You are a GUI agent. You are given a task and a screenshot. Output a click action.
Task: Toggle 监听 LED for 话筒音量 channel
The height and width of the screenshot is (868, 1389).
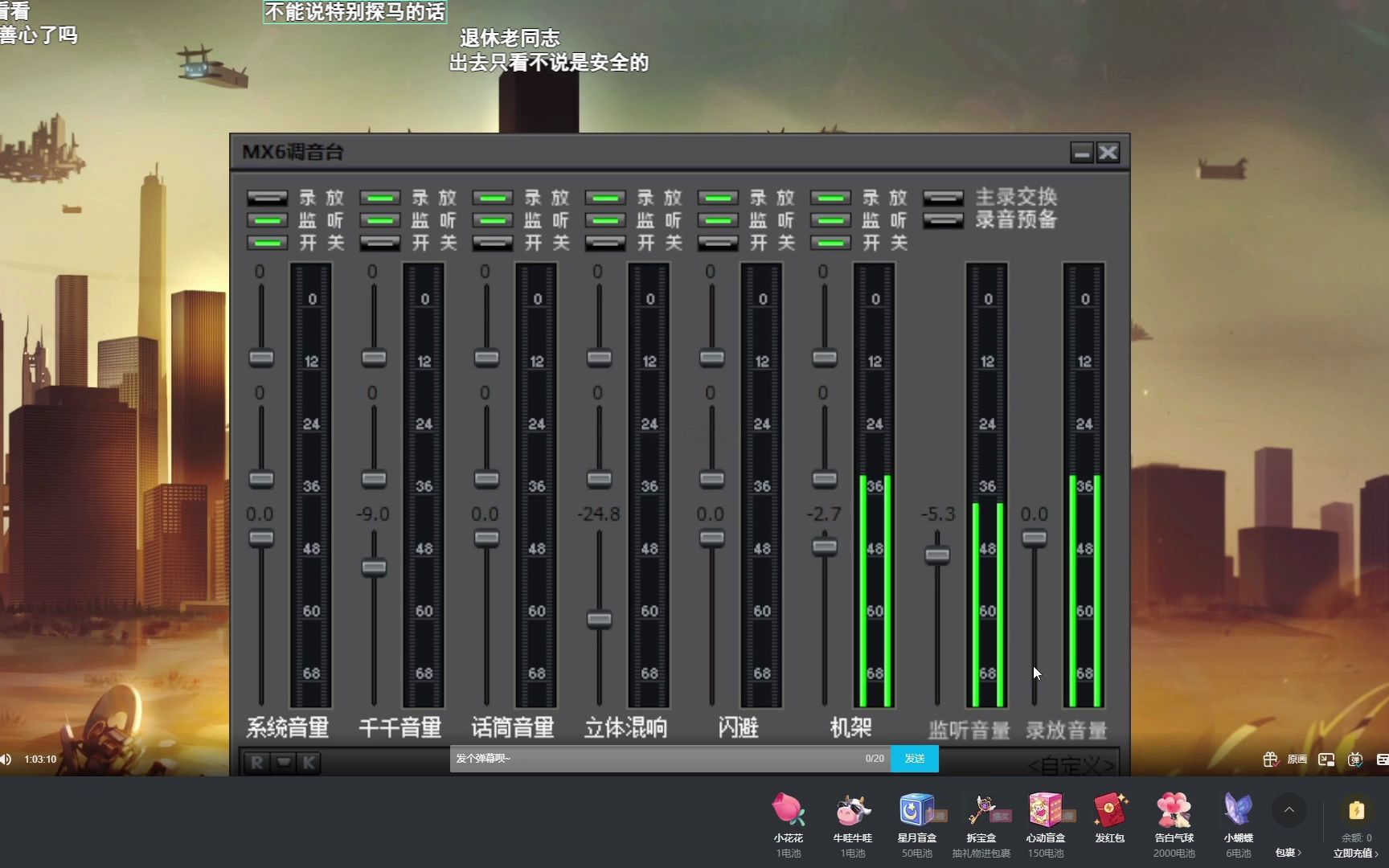492,219
